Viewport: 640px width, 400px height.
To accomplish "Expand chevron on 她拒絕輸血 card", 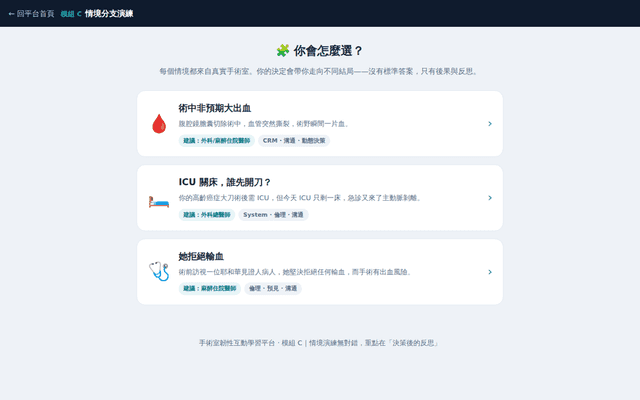I will [490, 272].
